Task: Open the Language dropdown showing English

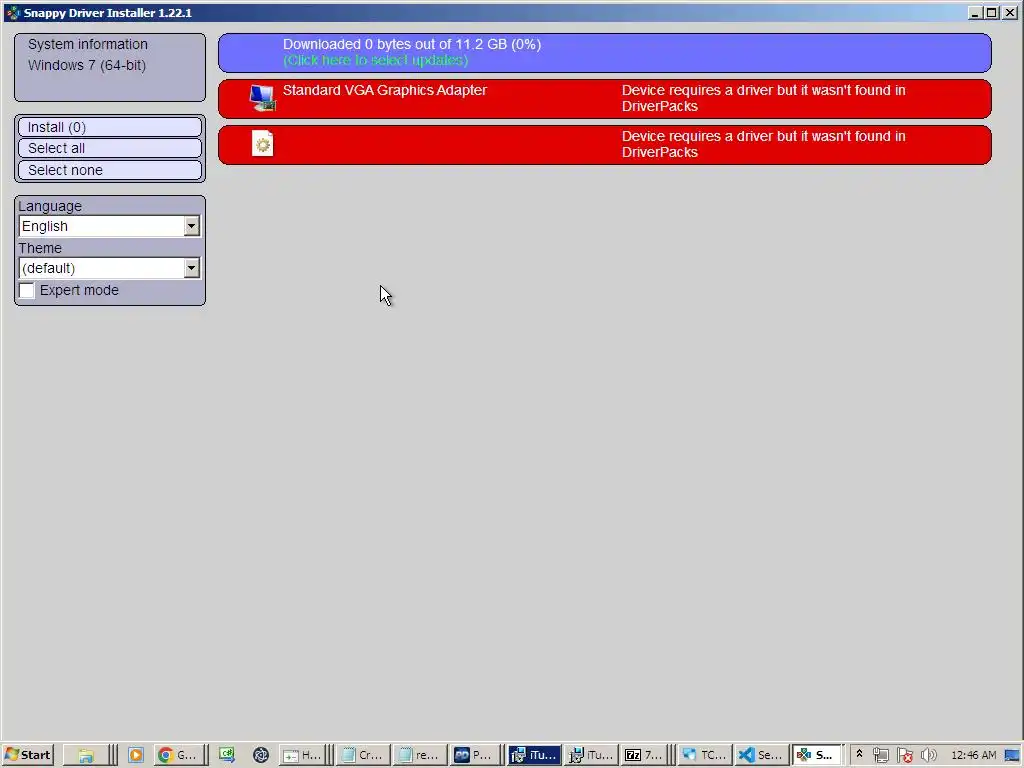Action: pos(109,226)
